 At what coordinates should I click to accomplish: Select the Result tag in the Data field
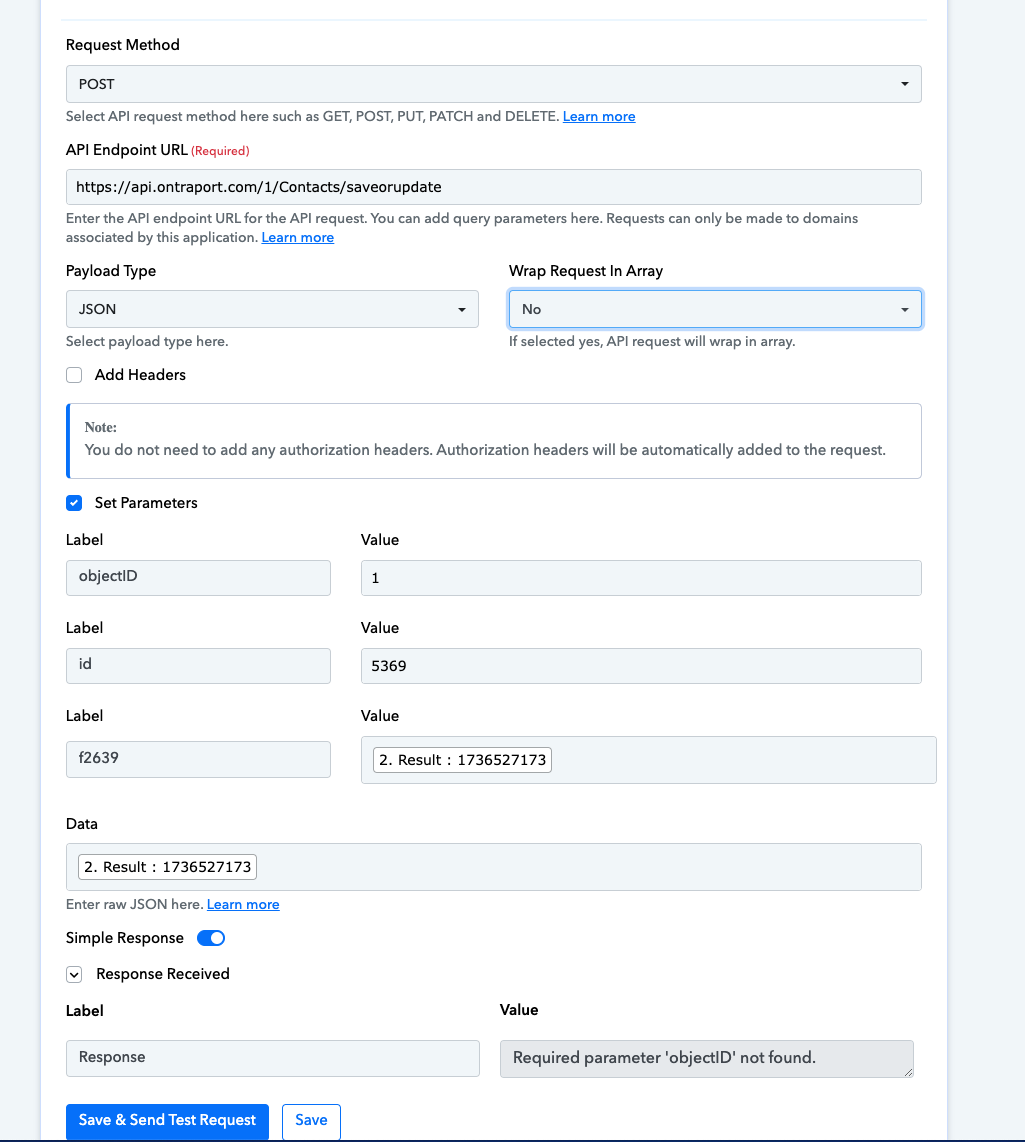[x=167, y=867]
